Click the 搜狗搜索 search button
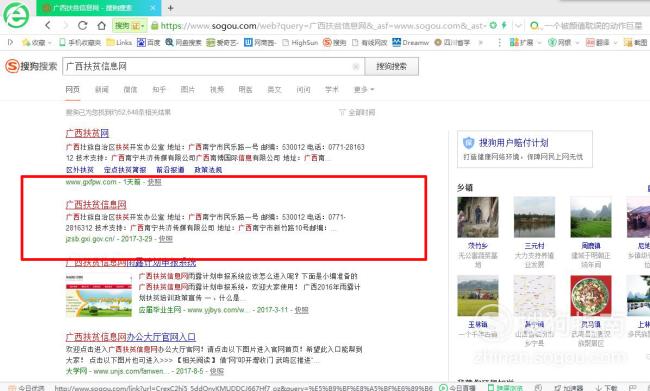The height and width of the screenshot is (391, 650). (391, 66)
